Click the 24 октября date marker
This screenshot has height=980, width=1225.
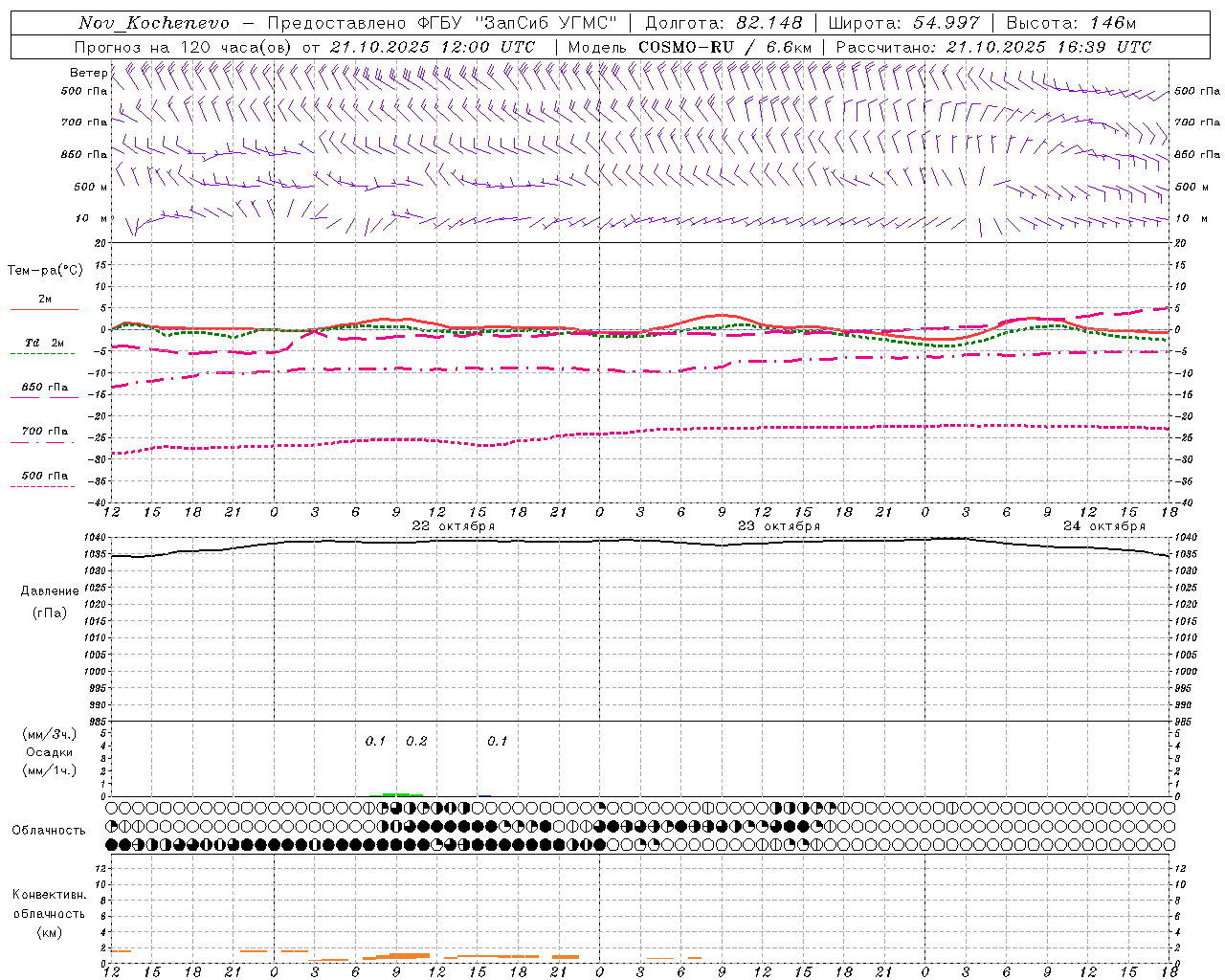[1103, 526]
